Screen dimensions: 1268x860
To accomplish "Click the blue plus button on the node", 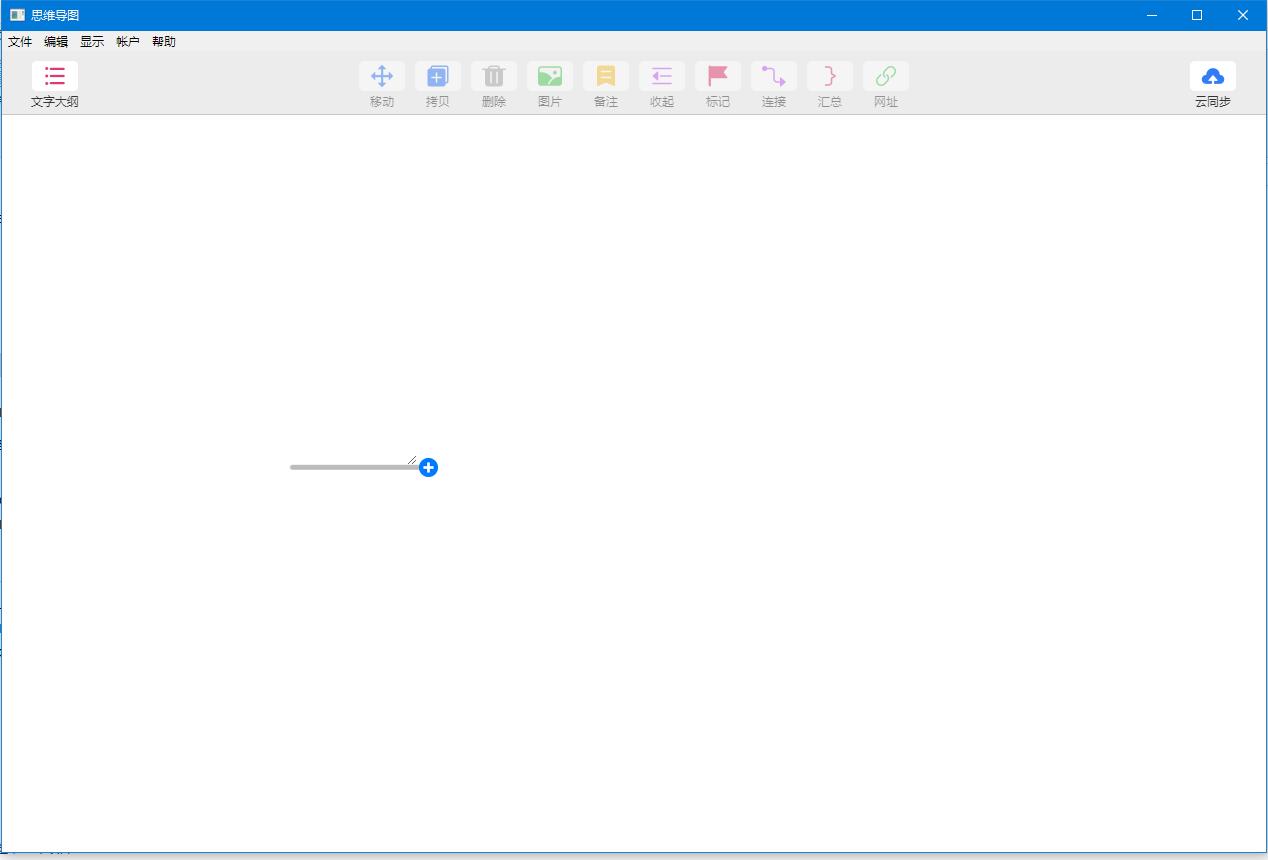I will point(429,467).
